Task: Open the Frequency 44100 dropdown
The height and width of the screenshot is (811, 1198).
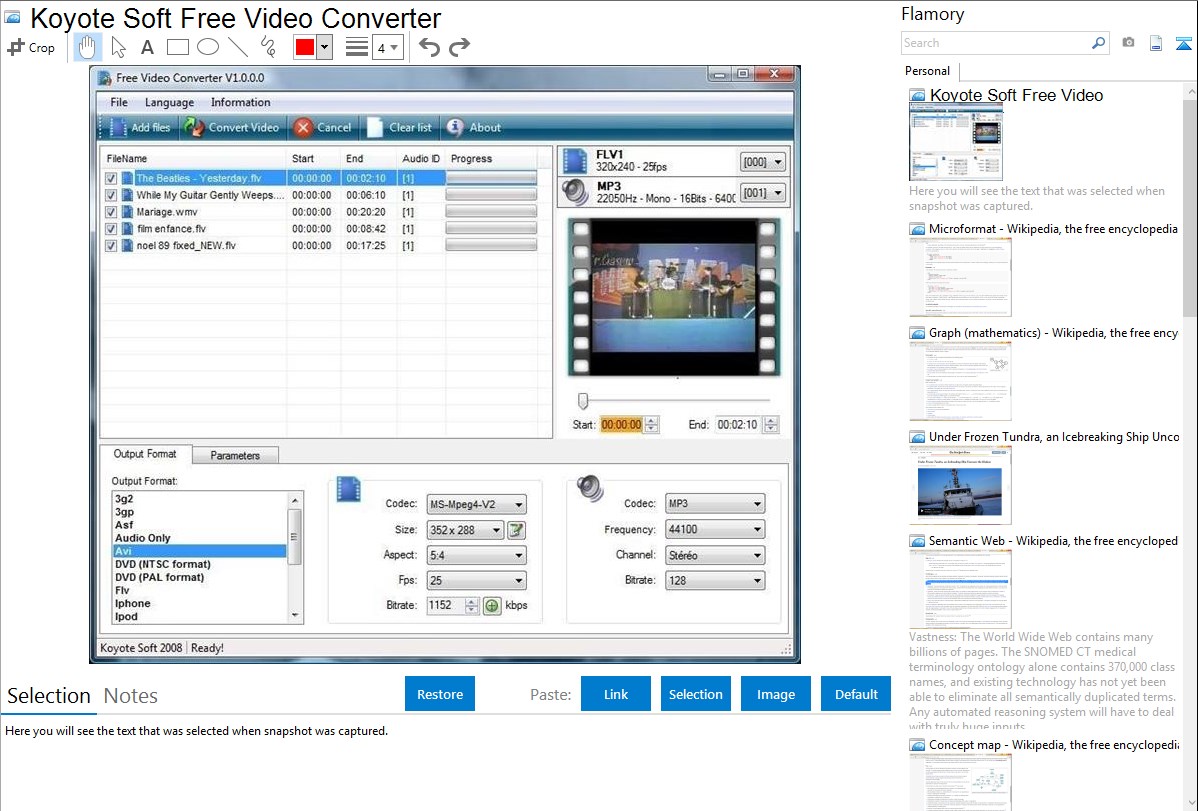Action: coord(714,529)
